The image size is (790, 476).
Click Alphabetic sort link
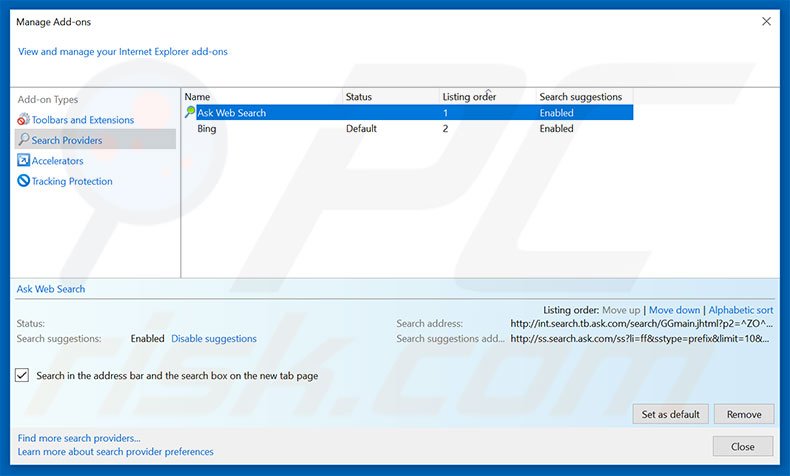click(x=741, y=310)
